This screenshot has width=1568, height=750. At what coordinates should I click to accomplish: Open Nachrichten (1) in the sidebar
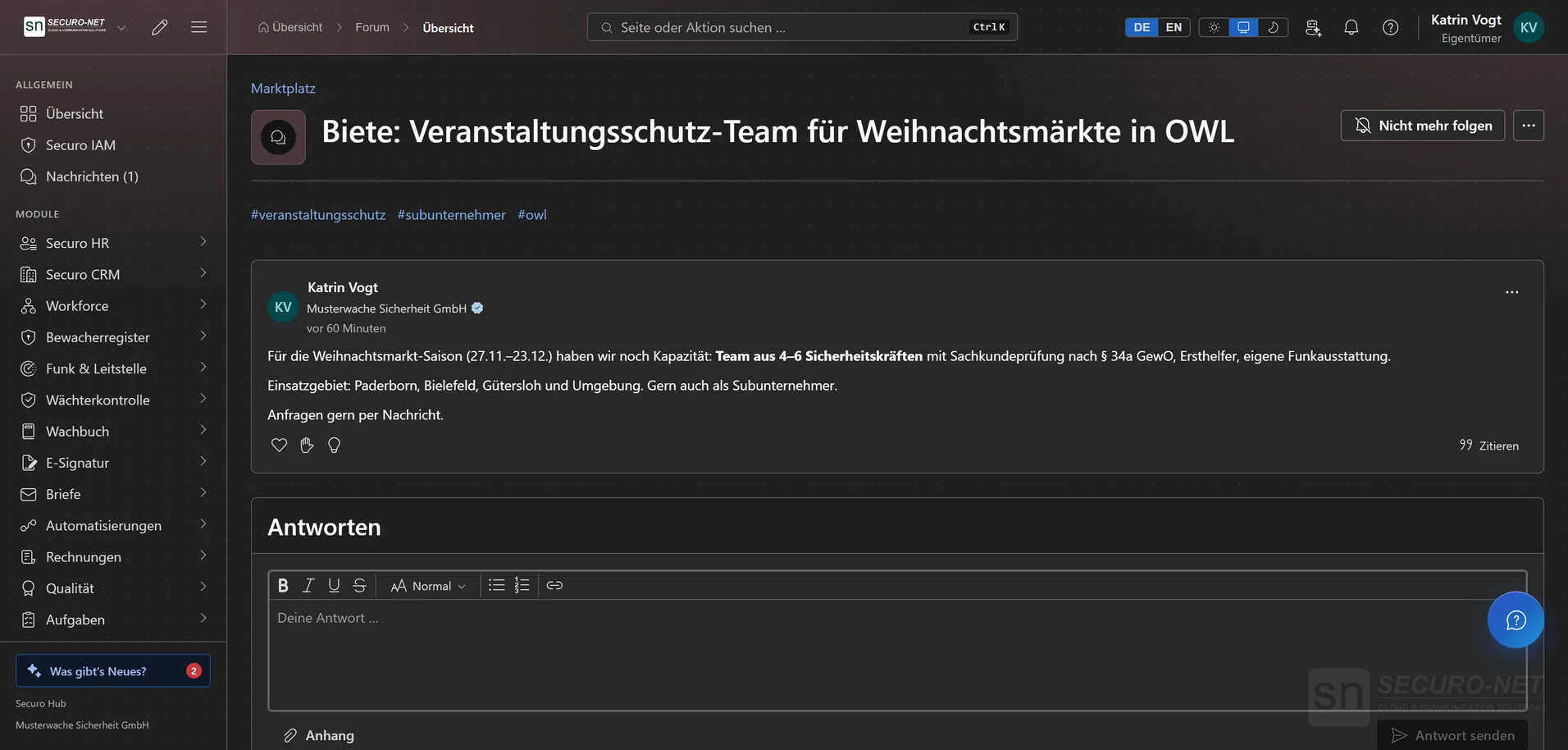pos(113,176)
